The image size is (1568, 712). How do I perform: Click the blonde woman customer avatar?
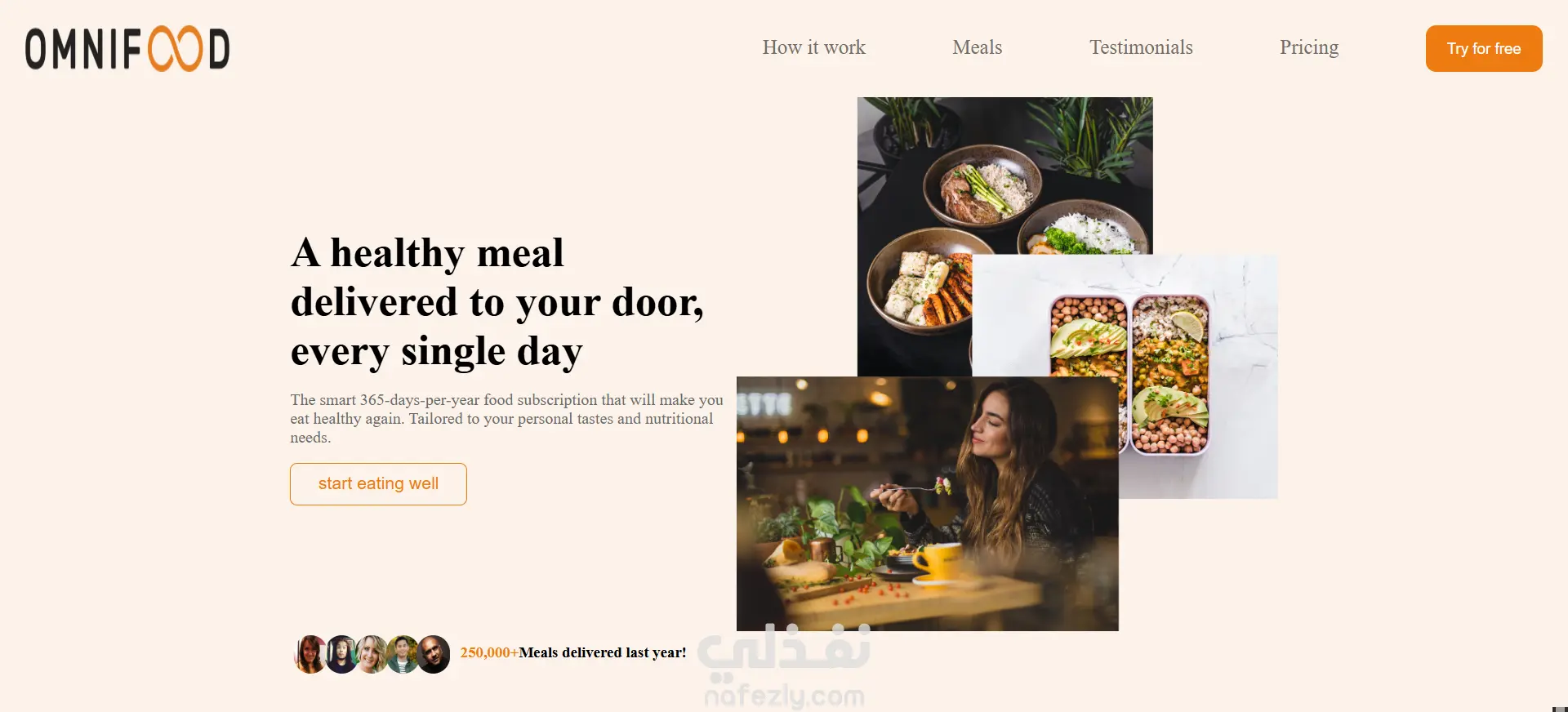pos(372,654)
